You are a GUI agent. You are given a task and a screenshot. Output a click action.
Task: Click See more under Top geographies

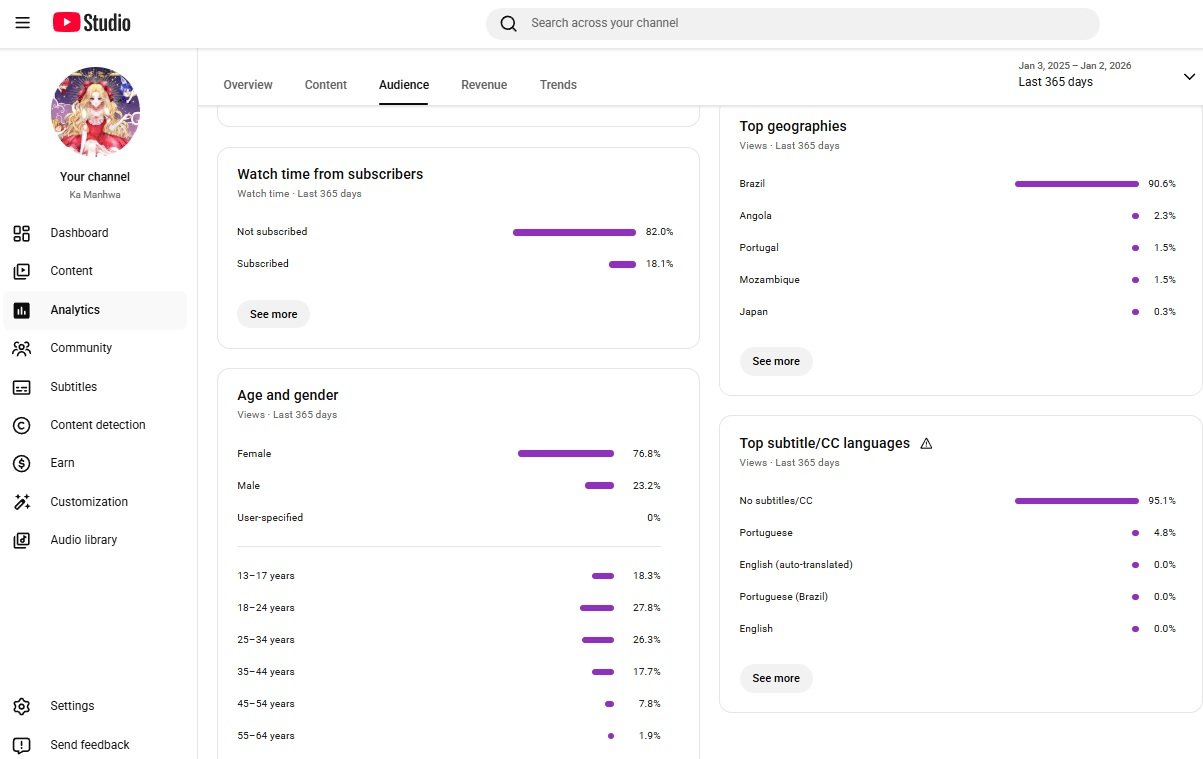click(x=776, y=361)
